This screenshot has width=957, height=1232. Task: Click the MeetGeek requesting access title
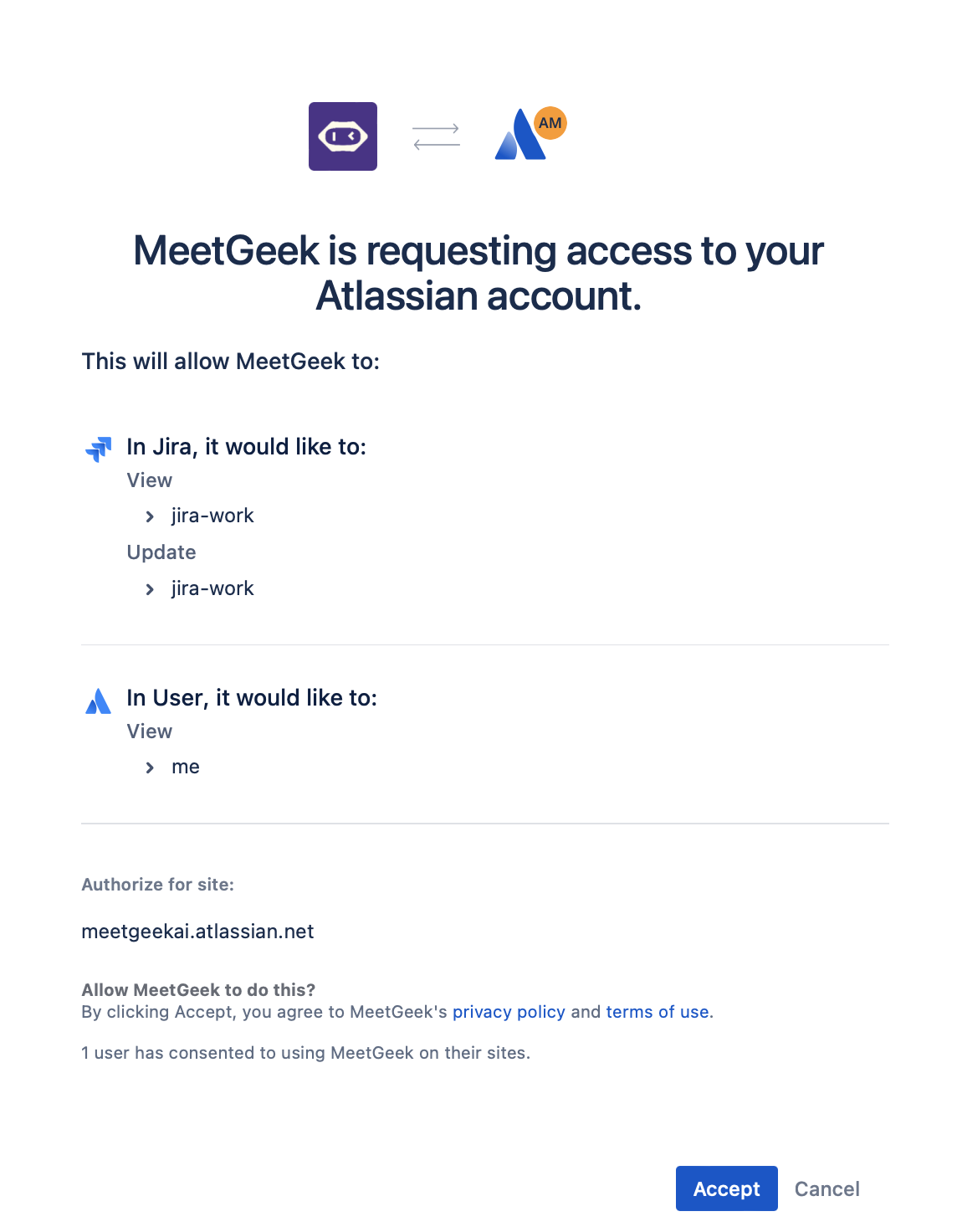tap(478, 273)
